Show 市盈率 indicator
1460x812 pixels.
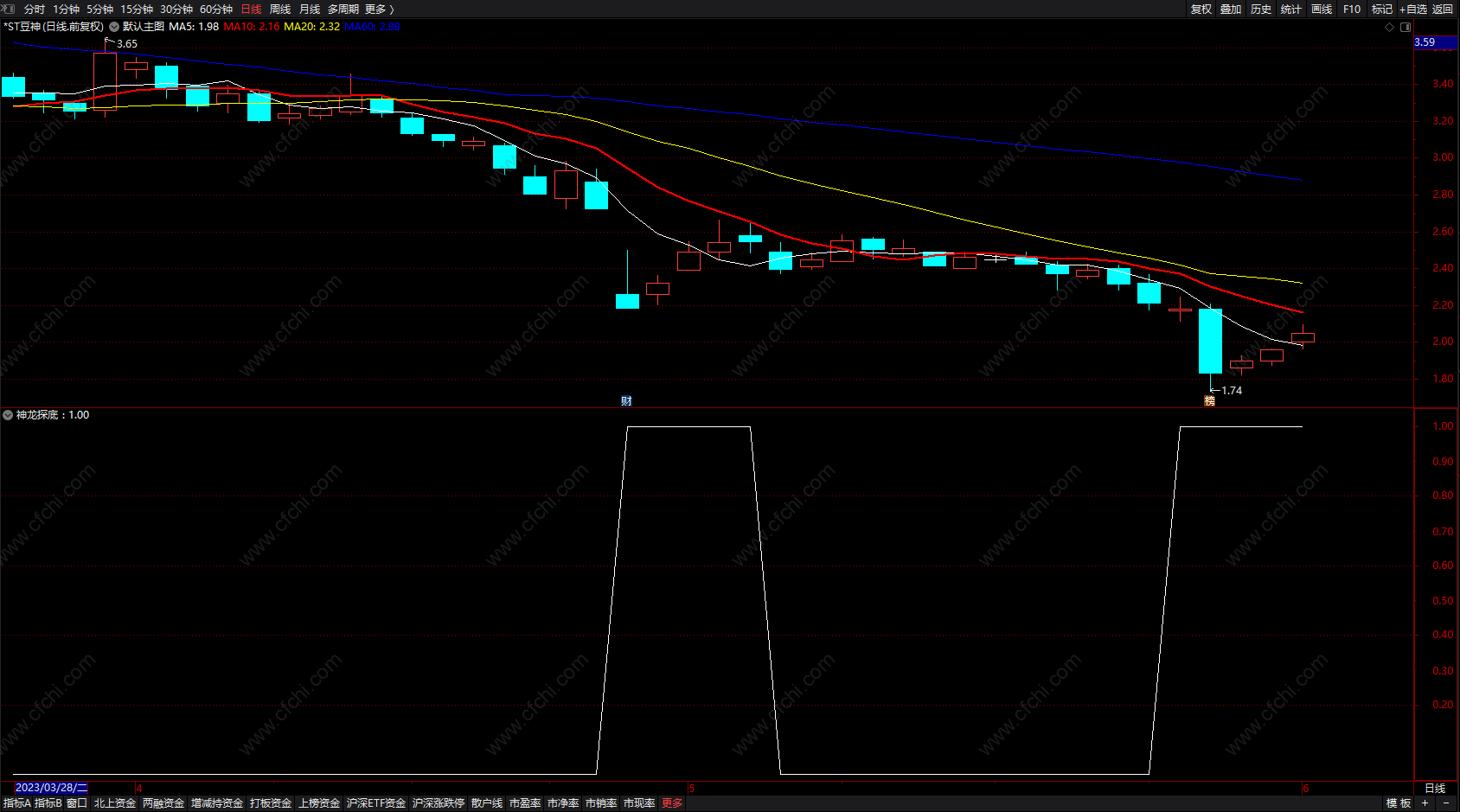(x=525, y=803)
